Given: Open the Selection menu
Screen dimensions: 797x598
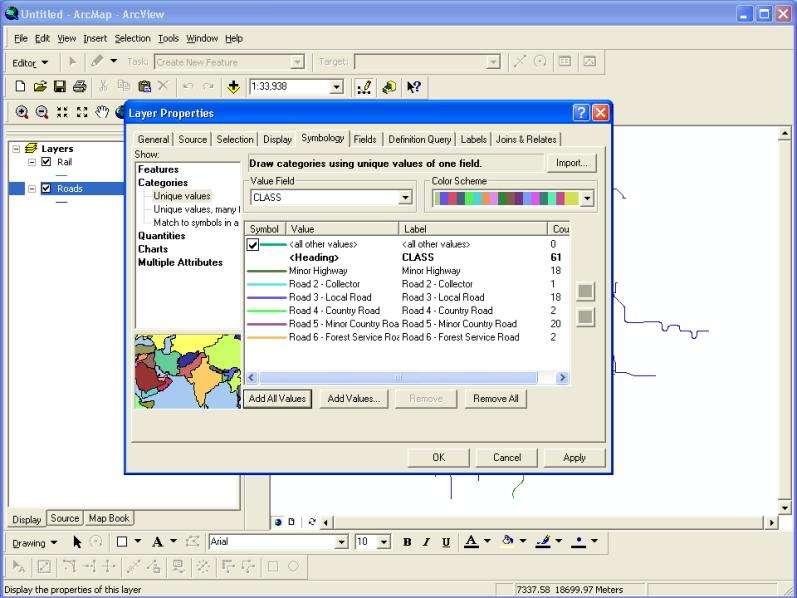Looking at the screenshot, I should pyautogui.click(x=132, y=38).
